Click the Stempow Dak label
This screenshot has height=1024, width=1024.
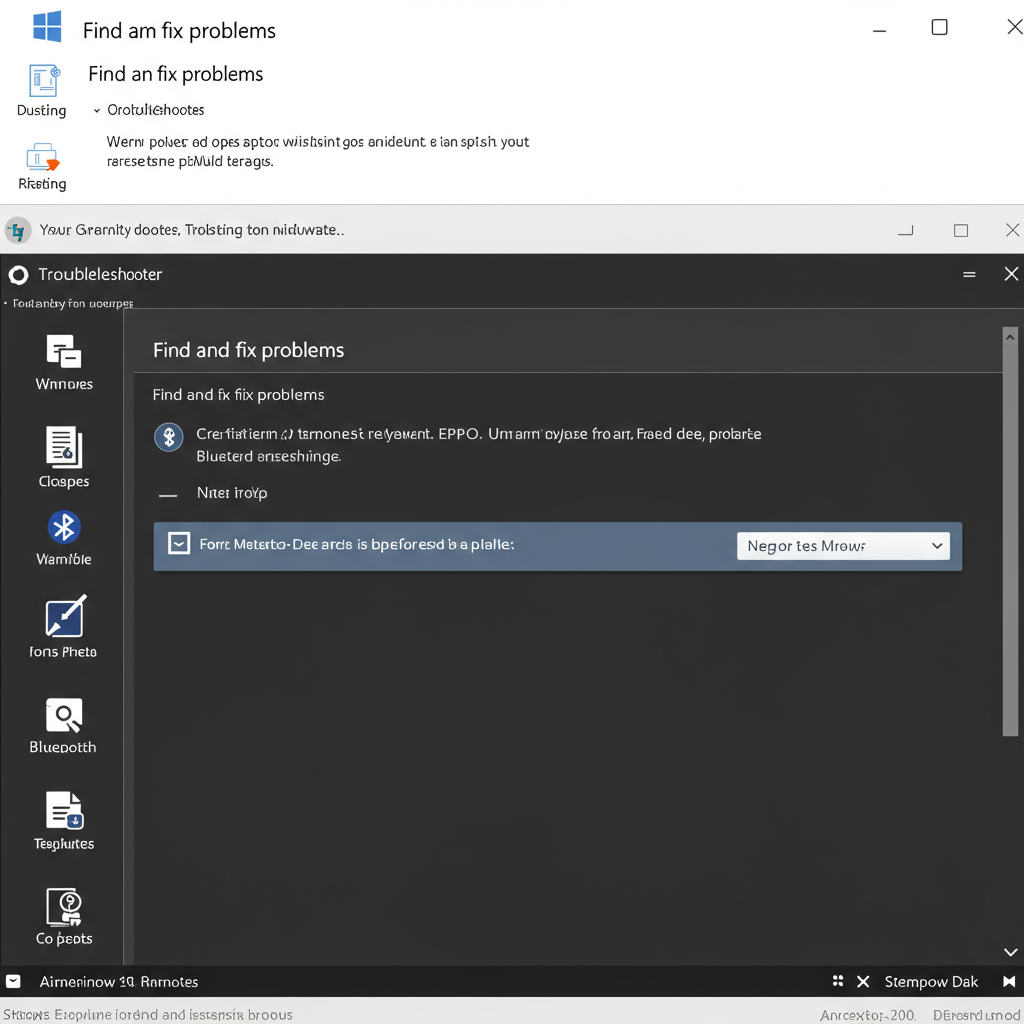pyautogui.click(x=931, y=982)
